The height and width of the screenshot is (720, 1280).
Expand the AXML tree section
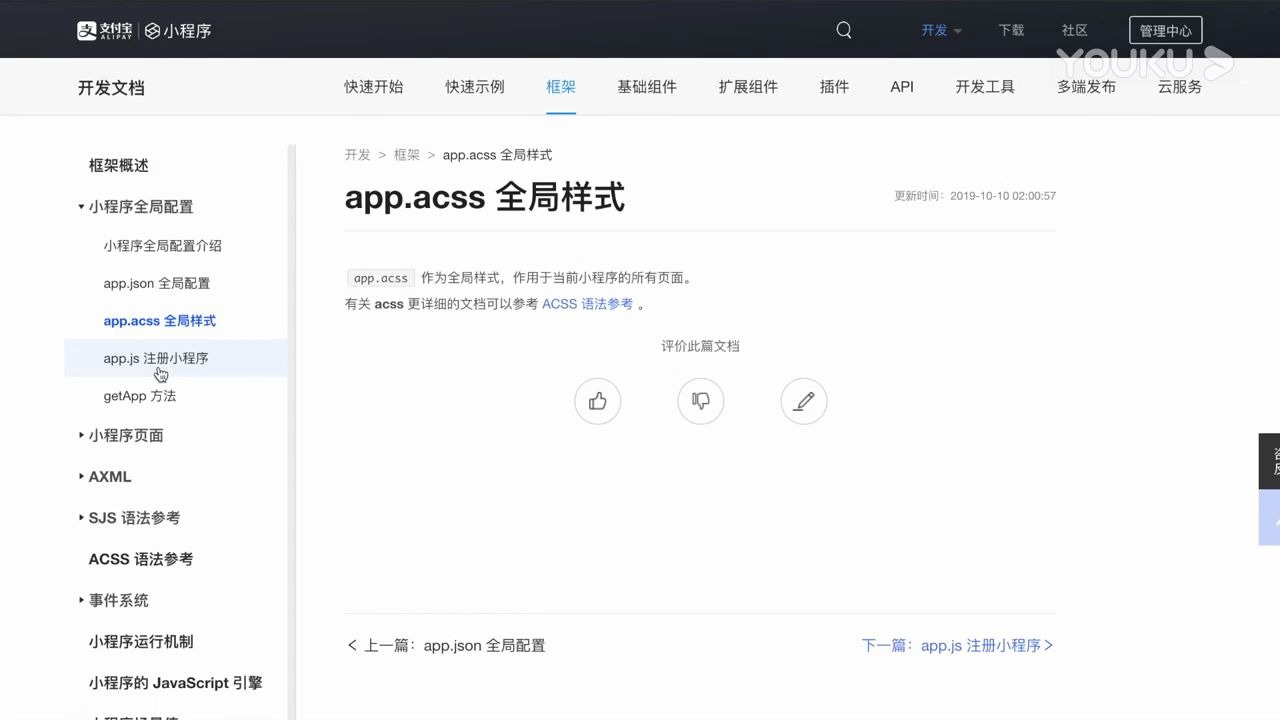[x=81, y=476]
